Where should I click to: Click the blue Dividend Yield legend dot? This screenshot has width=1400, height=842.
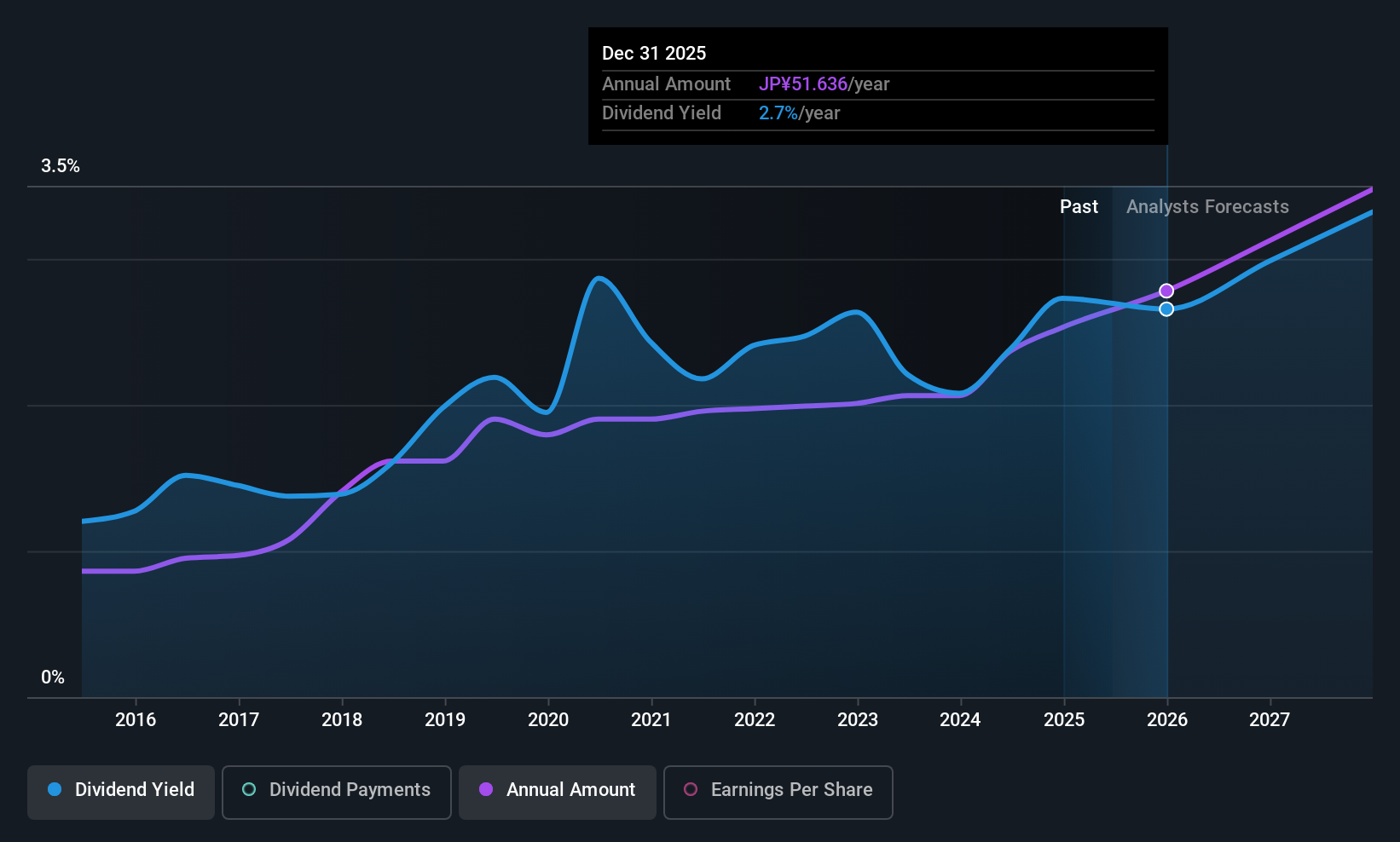click(55, 789)
